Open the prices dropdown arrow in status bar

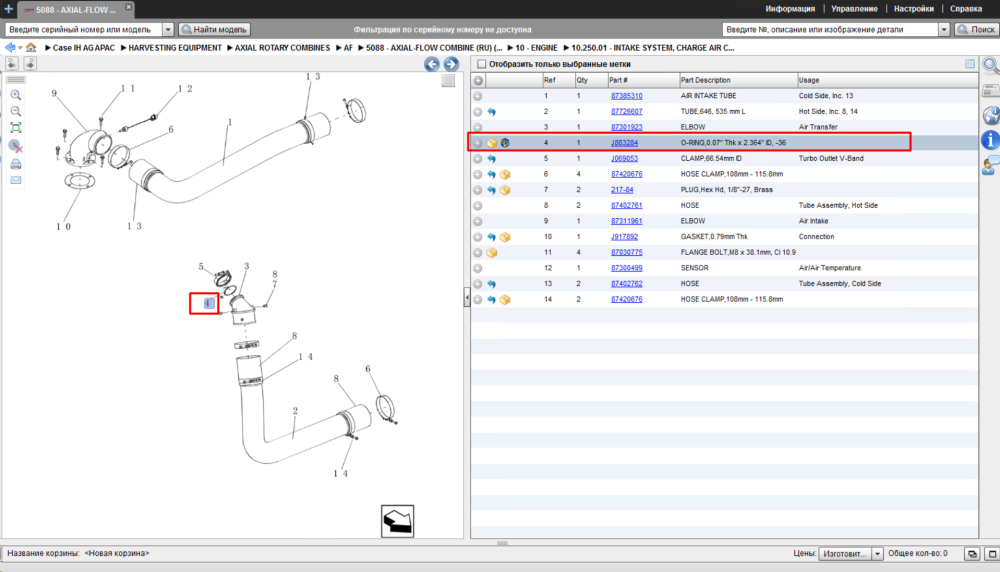tap(877, 554)
